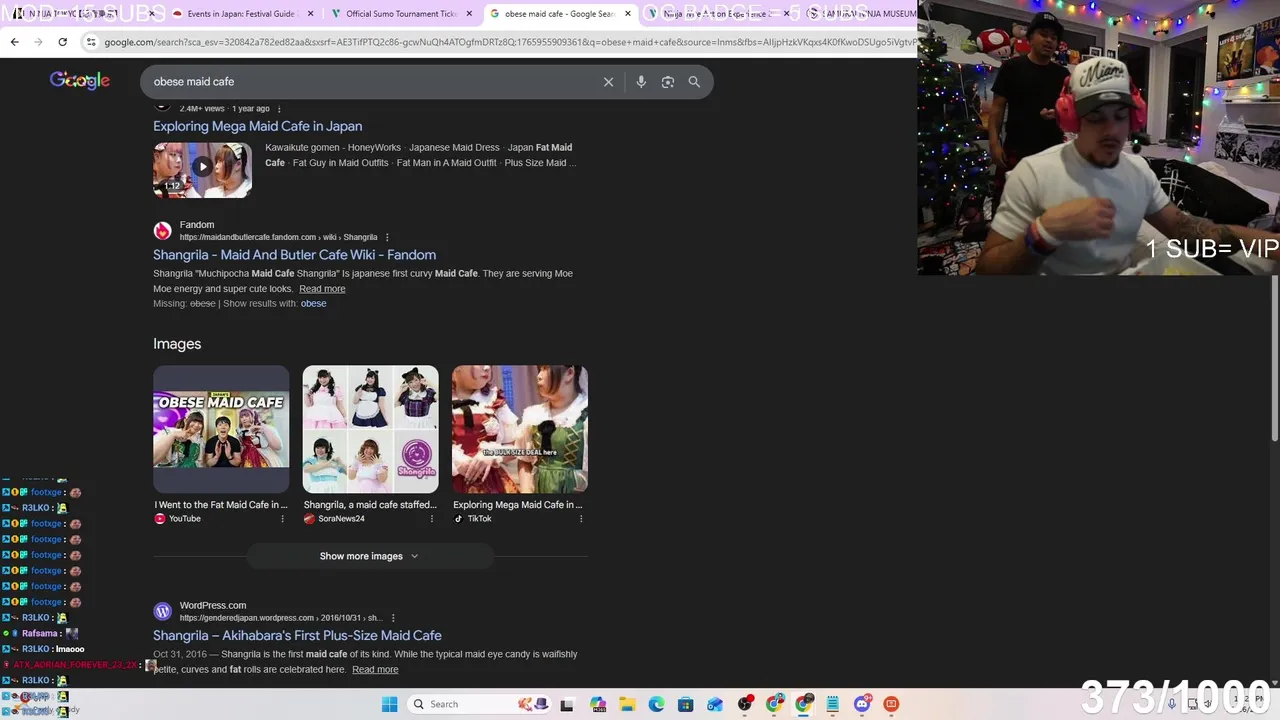Click 'Shangrila, a maid cafe staffed...' caption
This screenshot has height=720, width=1280.
(x=370, y=505)
